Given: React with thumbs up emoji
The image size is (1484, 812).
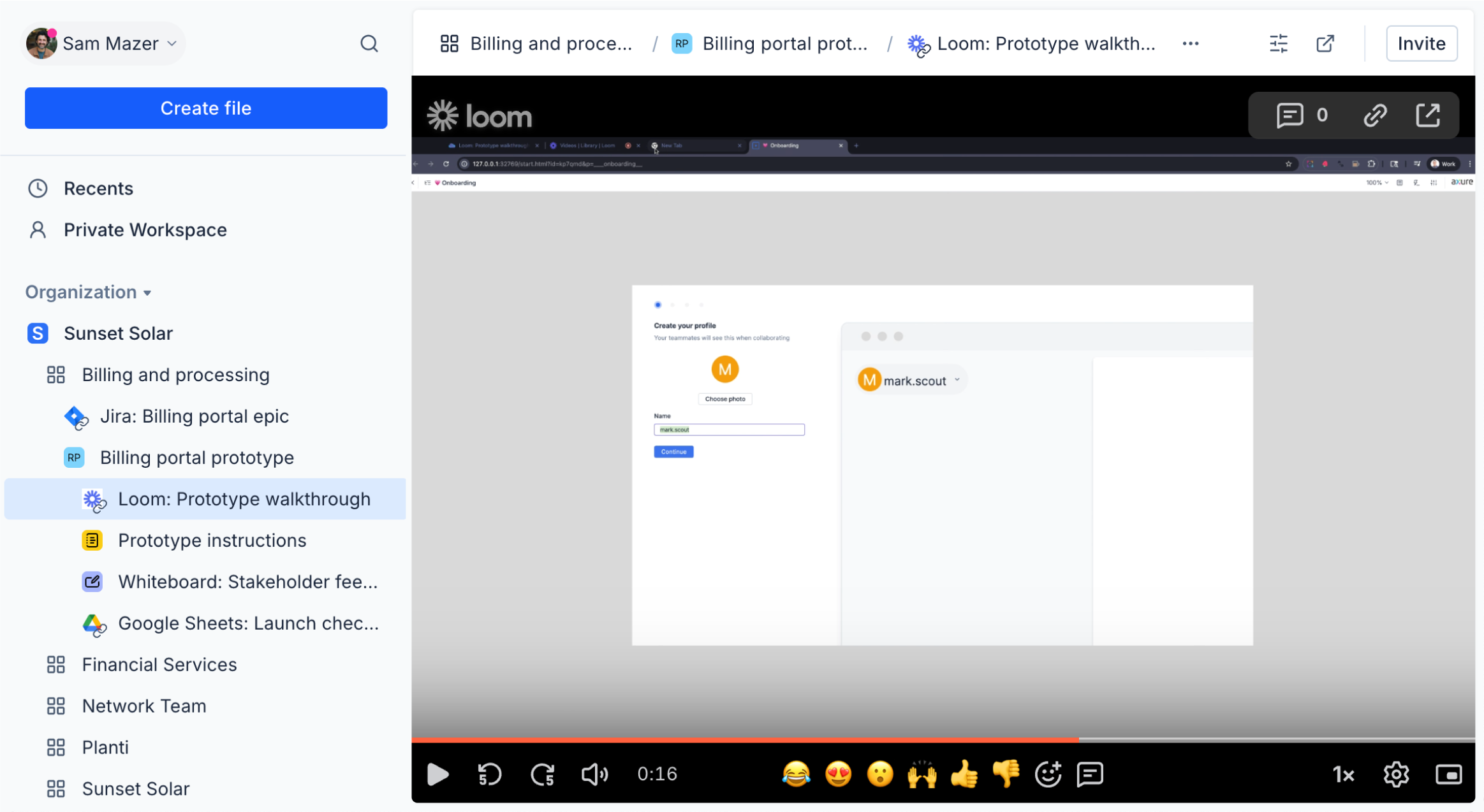Looking at the screenshot, I should click(x=964, y=774).
